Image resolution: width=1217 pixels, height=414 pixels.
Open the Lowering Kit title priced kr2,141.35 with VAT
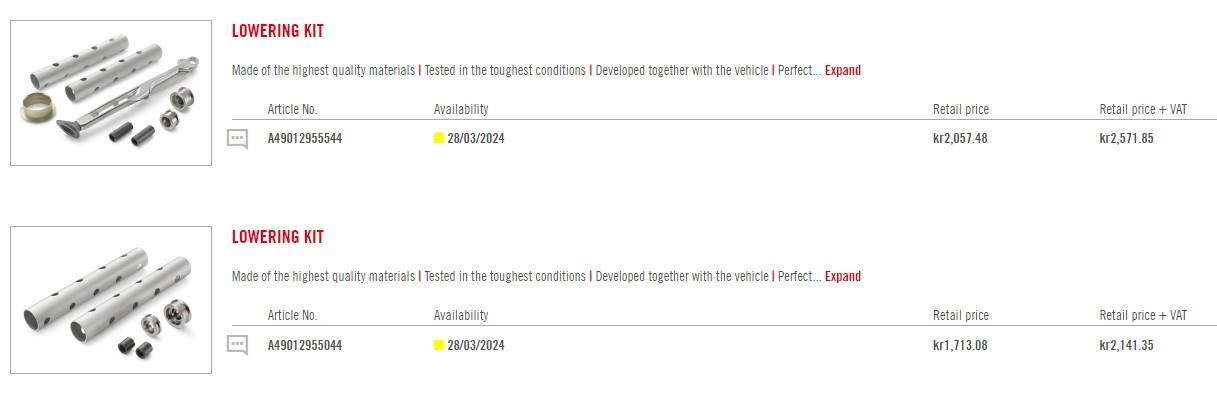(x=278, y=237)
